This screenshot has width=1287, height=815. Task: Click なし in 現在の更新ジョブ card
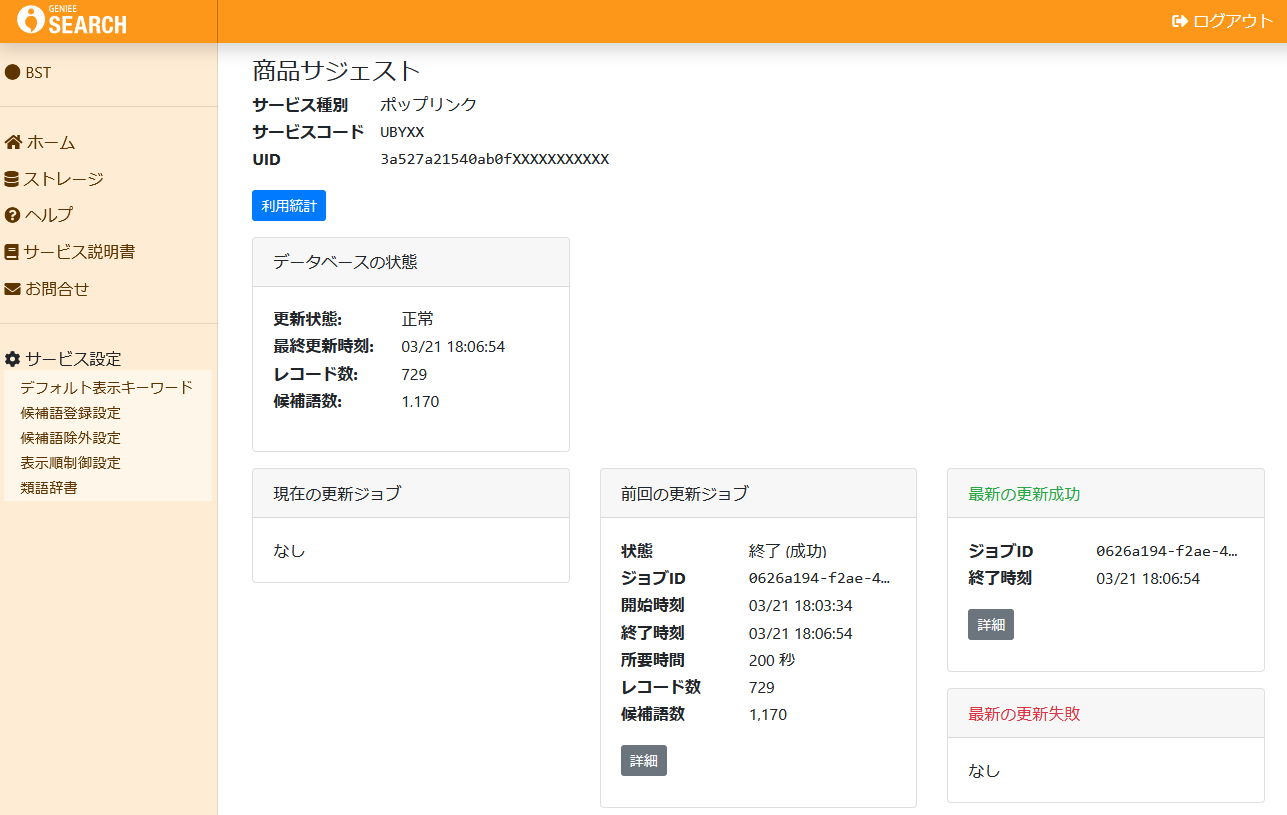tap(289, 550)
